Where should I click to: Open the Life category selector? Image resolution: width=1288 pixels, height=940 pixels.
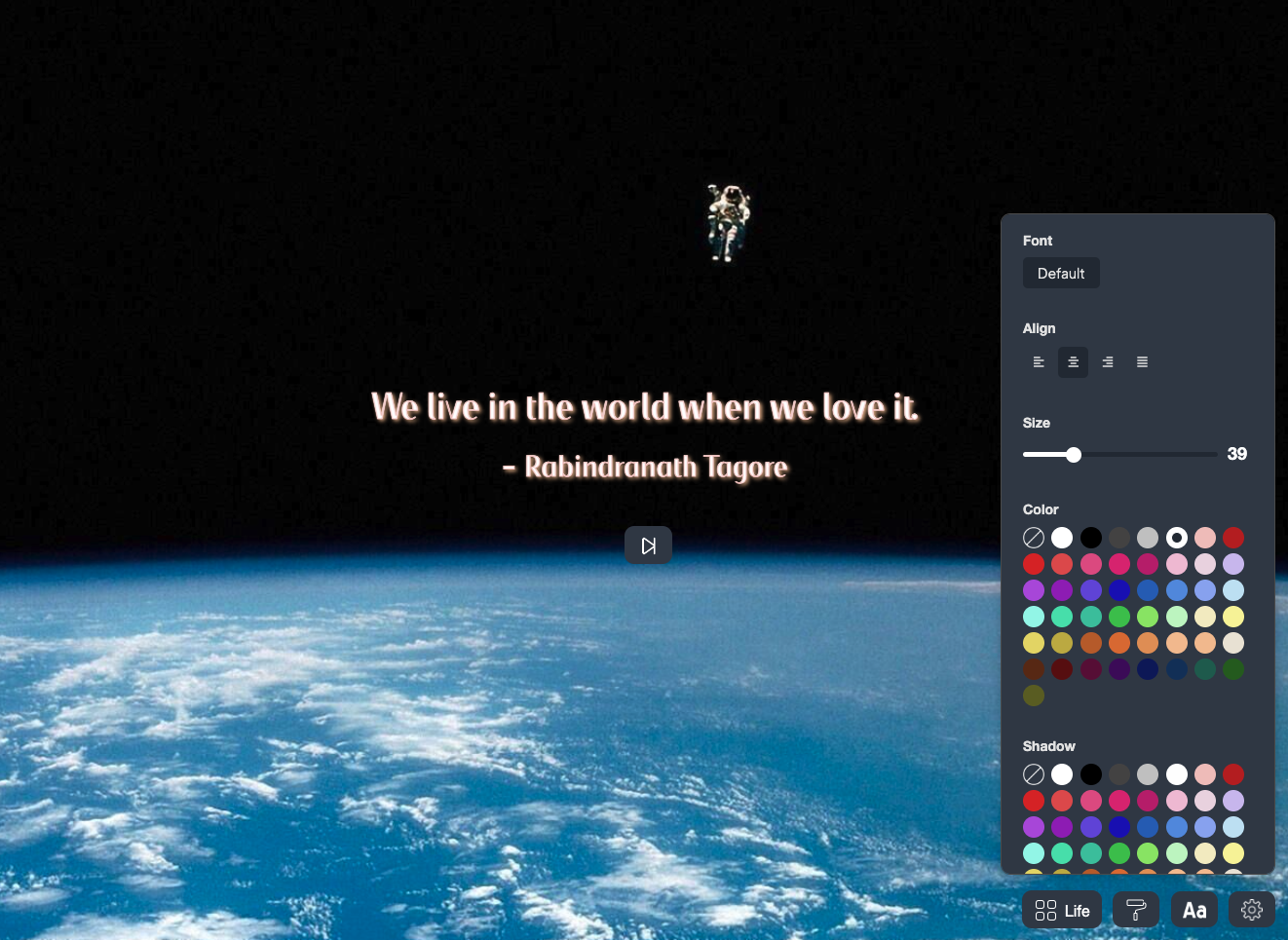[1062, 910]
